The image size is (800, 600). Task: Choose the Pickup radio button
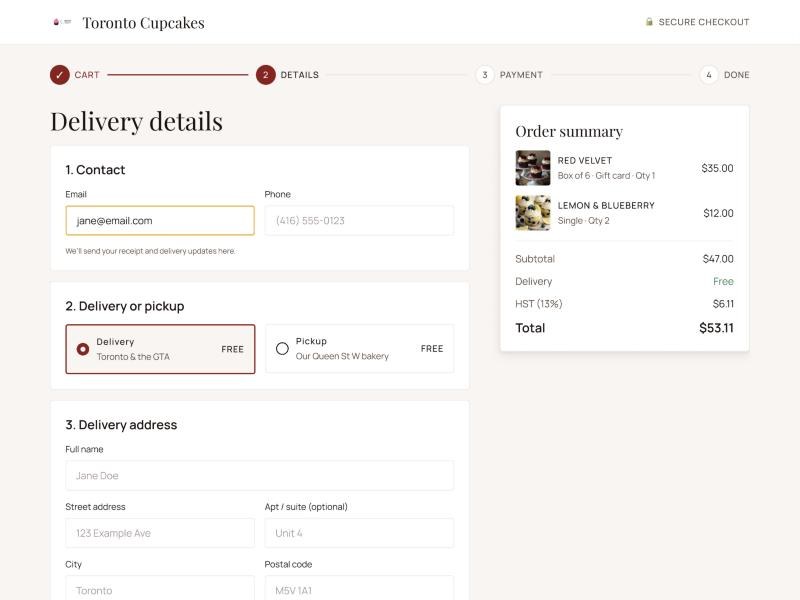(x=282, y=348)
